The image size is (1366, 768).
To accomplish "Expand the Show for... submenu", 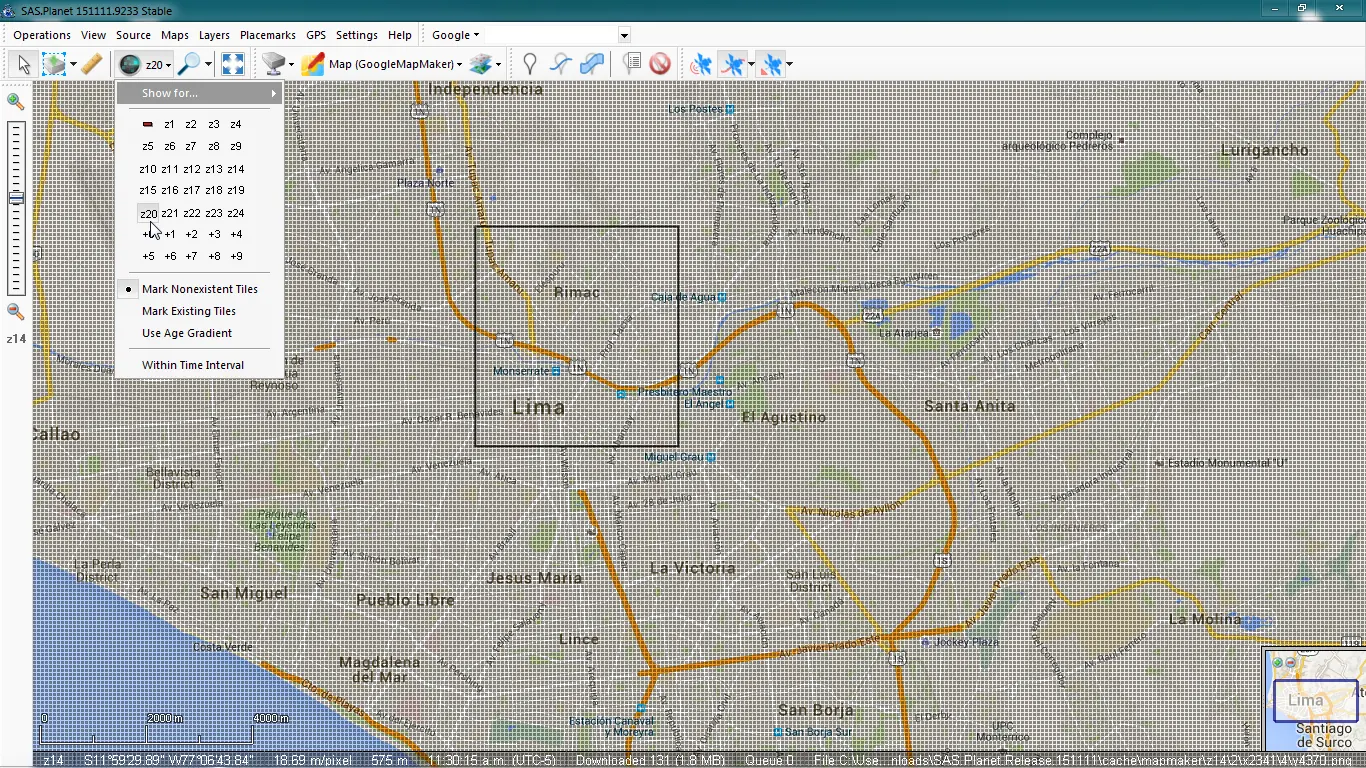I will click(200, 93).
